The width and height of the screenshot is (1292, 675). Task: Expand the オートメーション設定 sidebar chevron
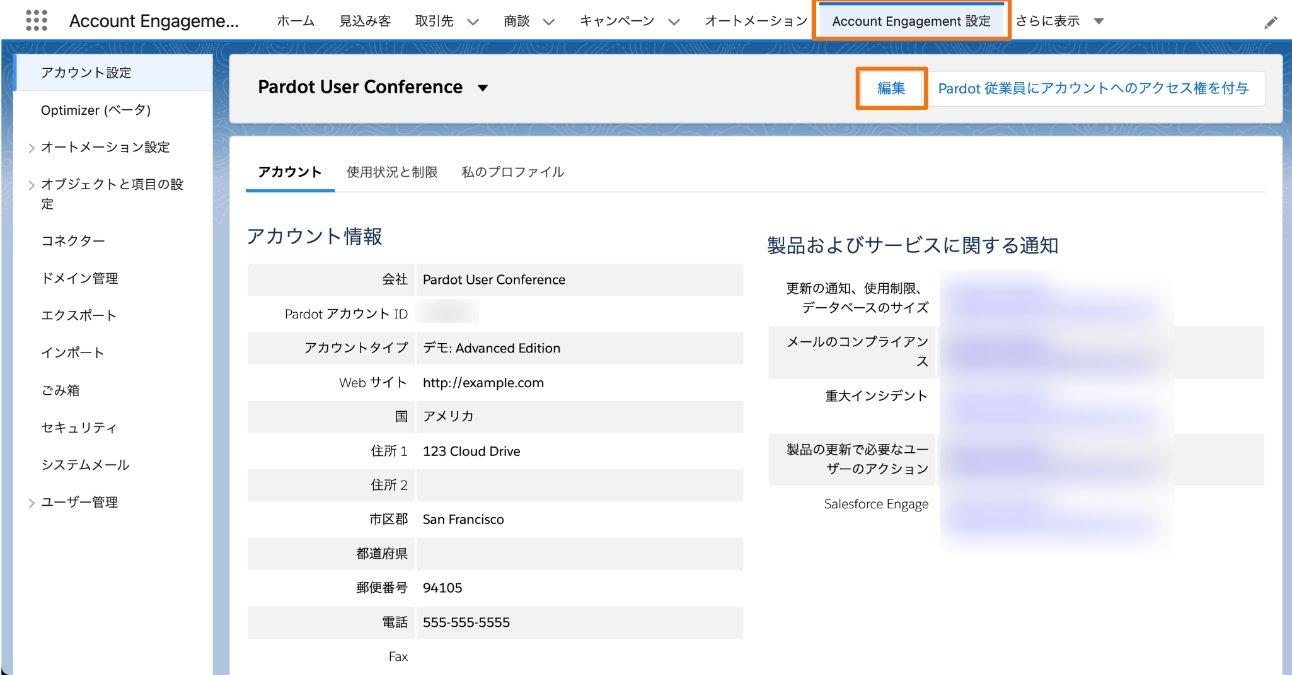[31, 148]
